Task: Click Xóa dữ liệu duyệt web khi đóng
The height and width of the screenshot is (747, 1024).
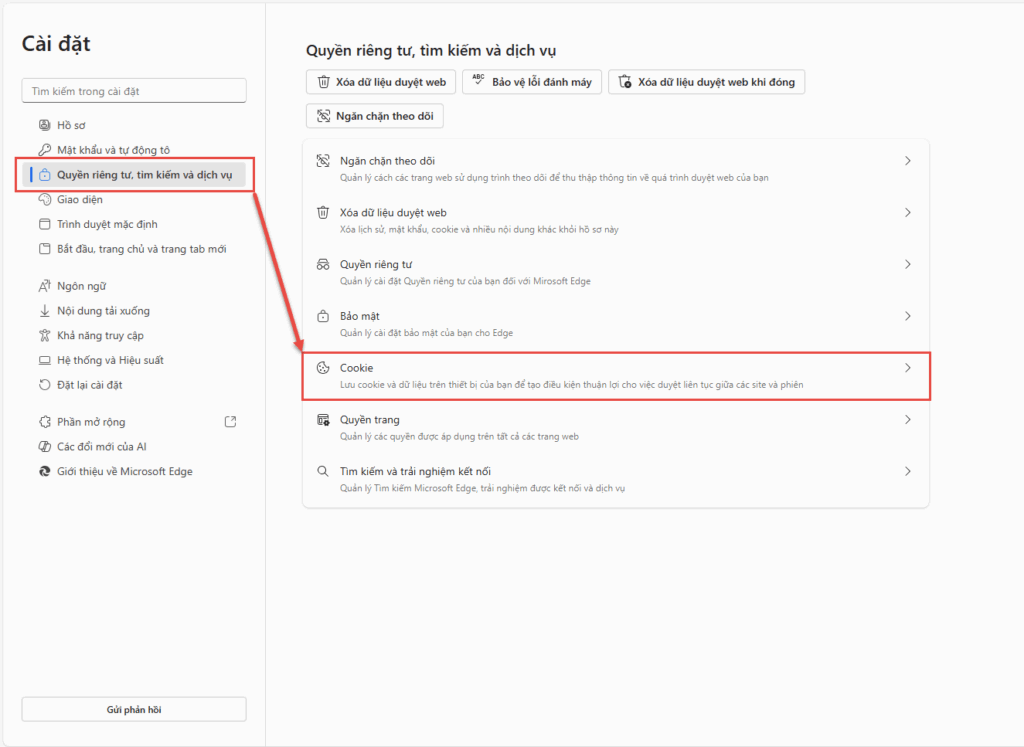Action: (x=706, y=82)
